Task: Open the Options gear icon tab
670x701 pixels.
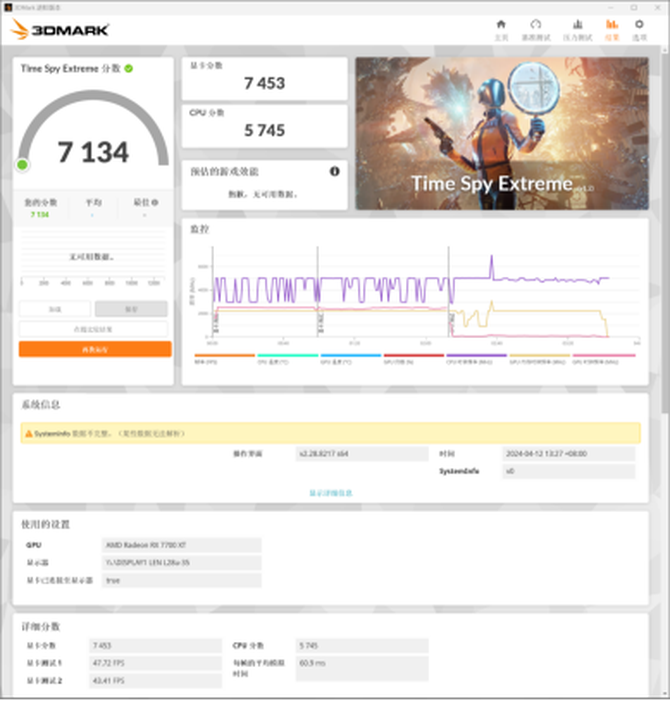Action: click(639, 24)
